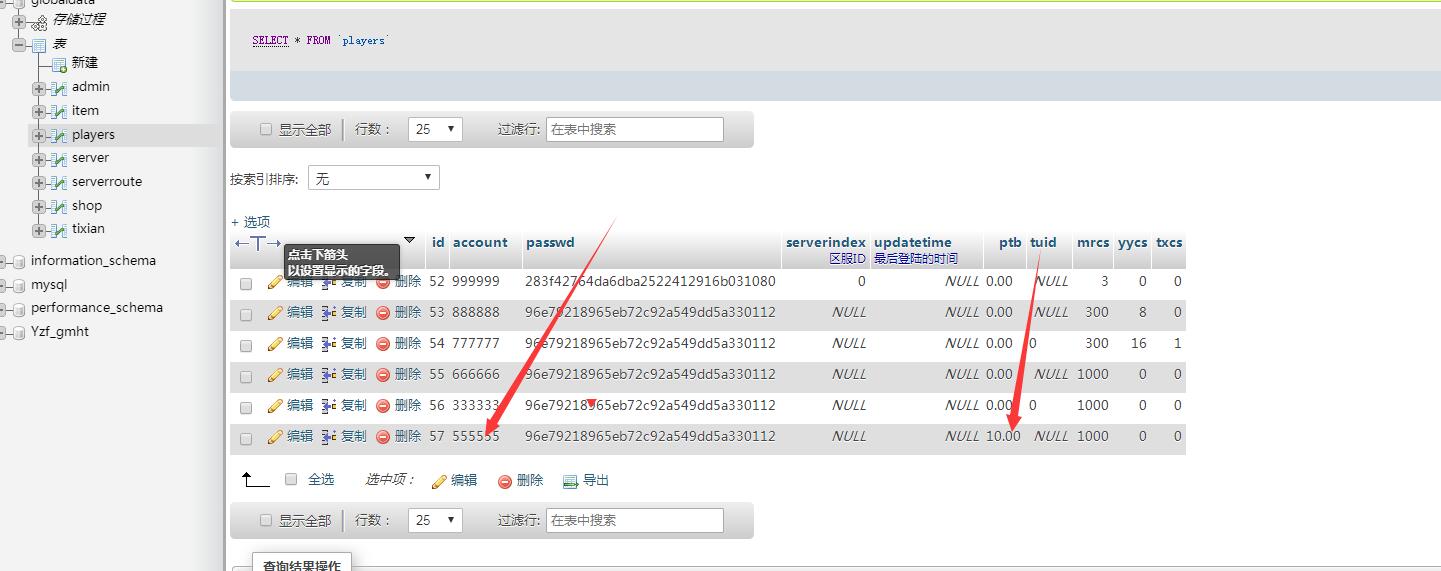Click the edit pencil icon for account 999999
1441x571 pixels.
(275, 283)
